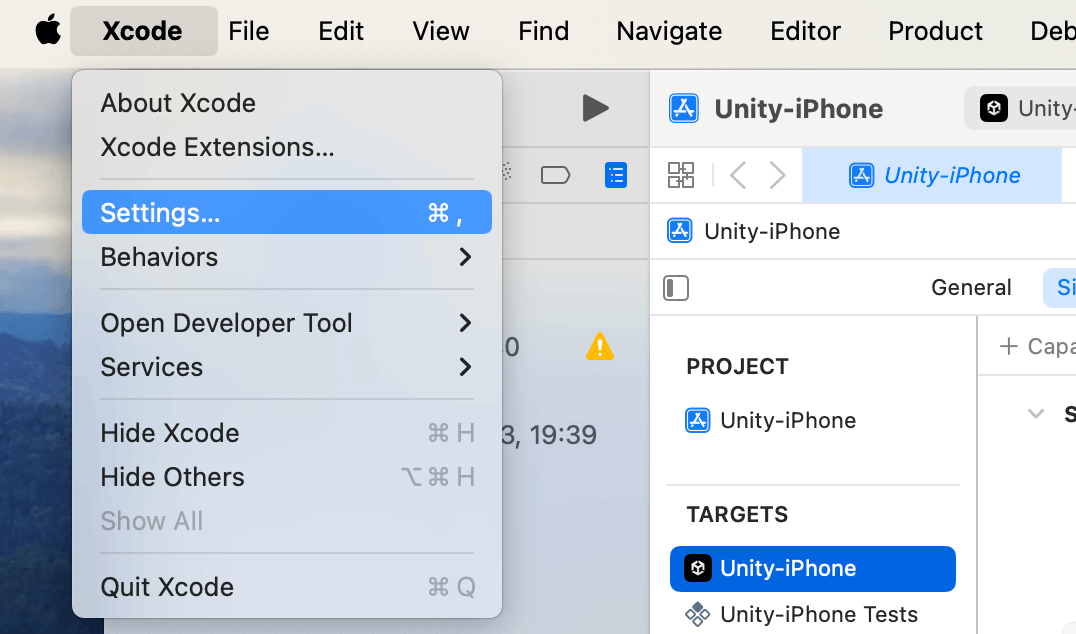Select the report navigator list icon
The image size is (1076, 634).
point(616,175)
